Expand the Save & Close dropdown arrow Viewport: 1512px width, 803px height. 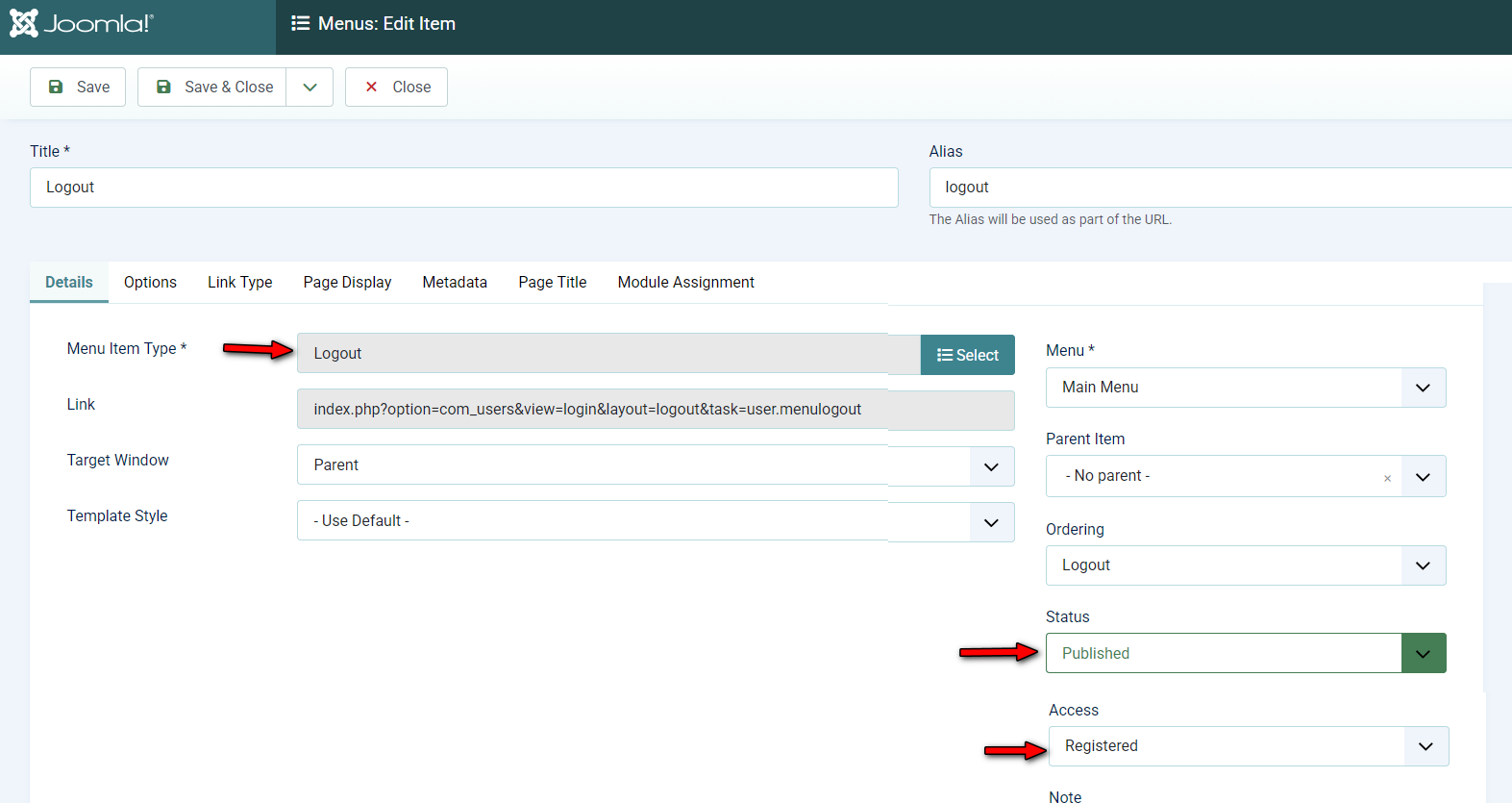310,87
